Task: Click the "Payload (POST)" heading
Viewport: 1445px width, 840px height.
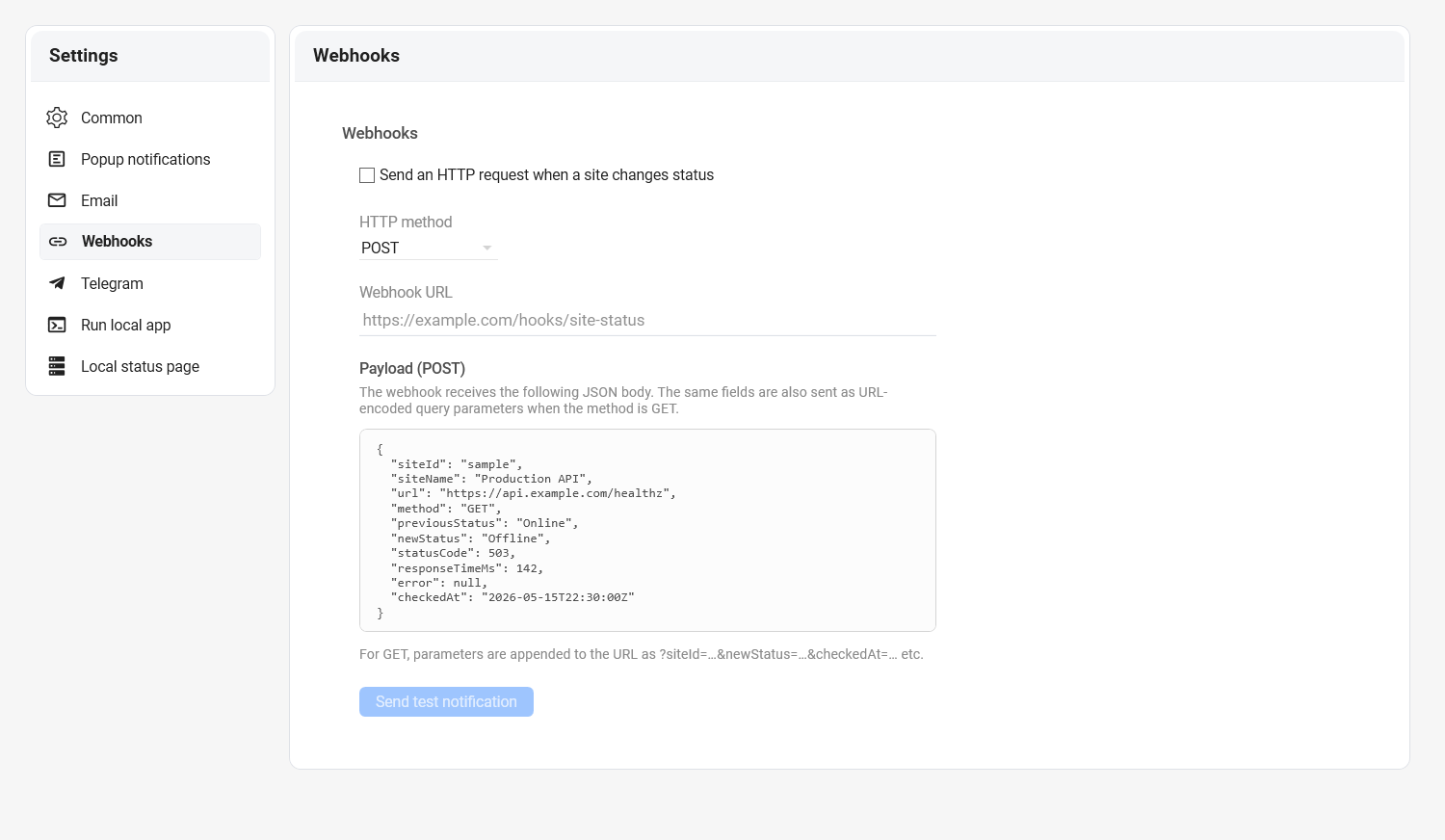Action: point(412,368)
